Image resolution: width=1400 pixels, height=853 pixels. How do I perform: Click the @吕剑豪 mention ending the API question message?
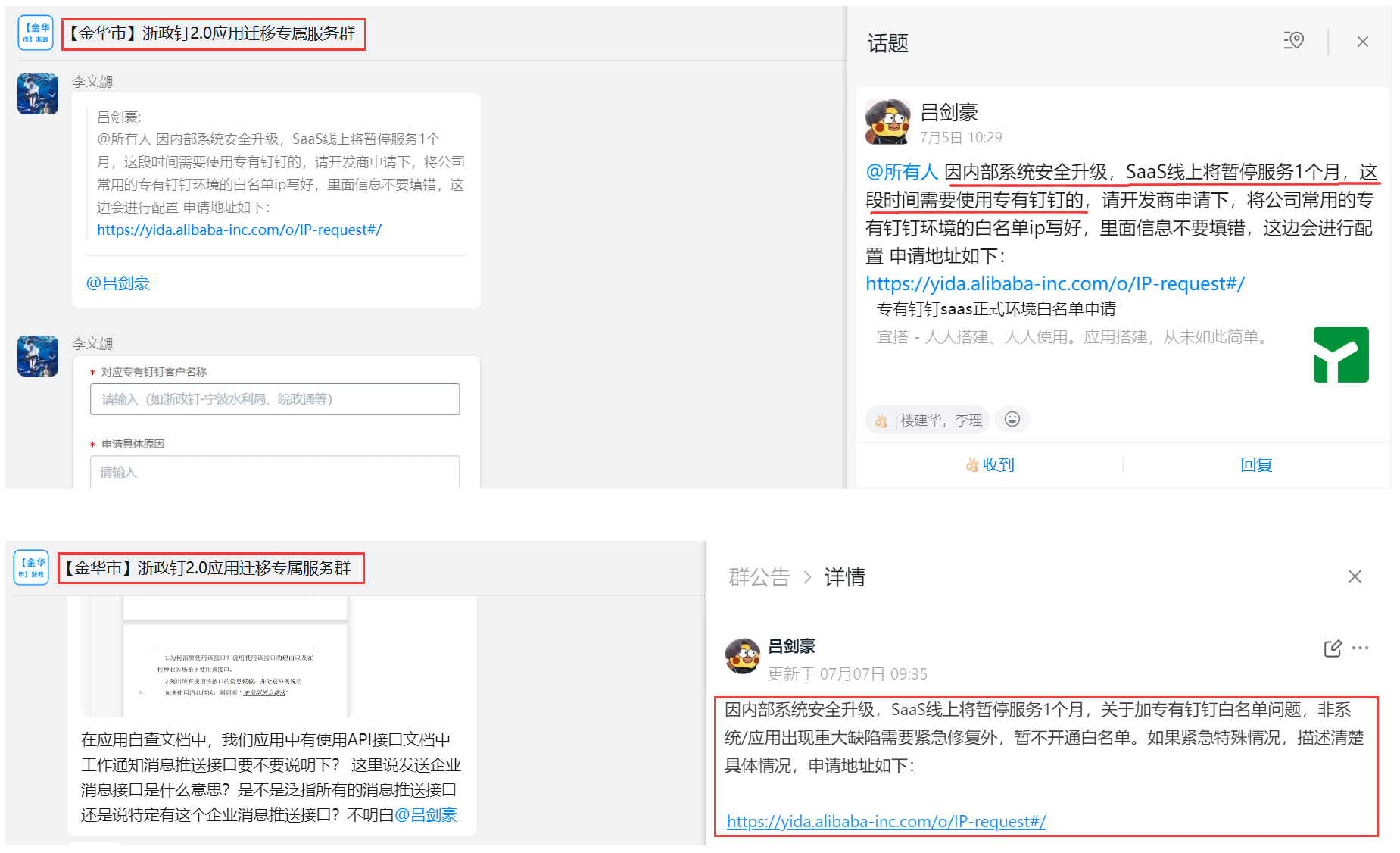click(426, 815)
